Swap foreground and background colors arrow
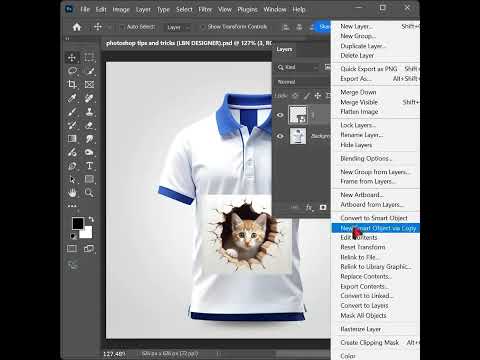 [91, 219]
